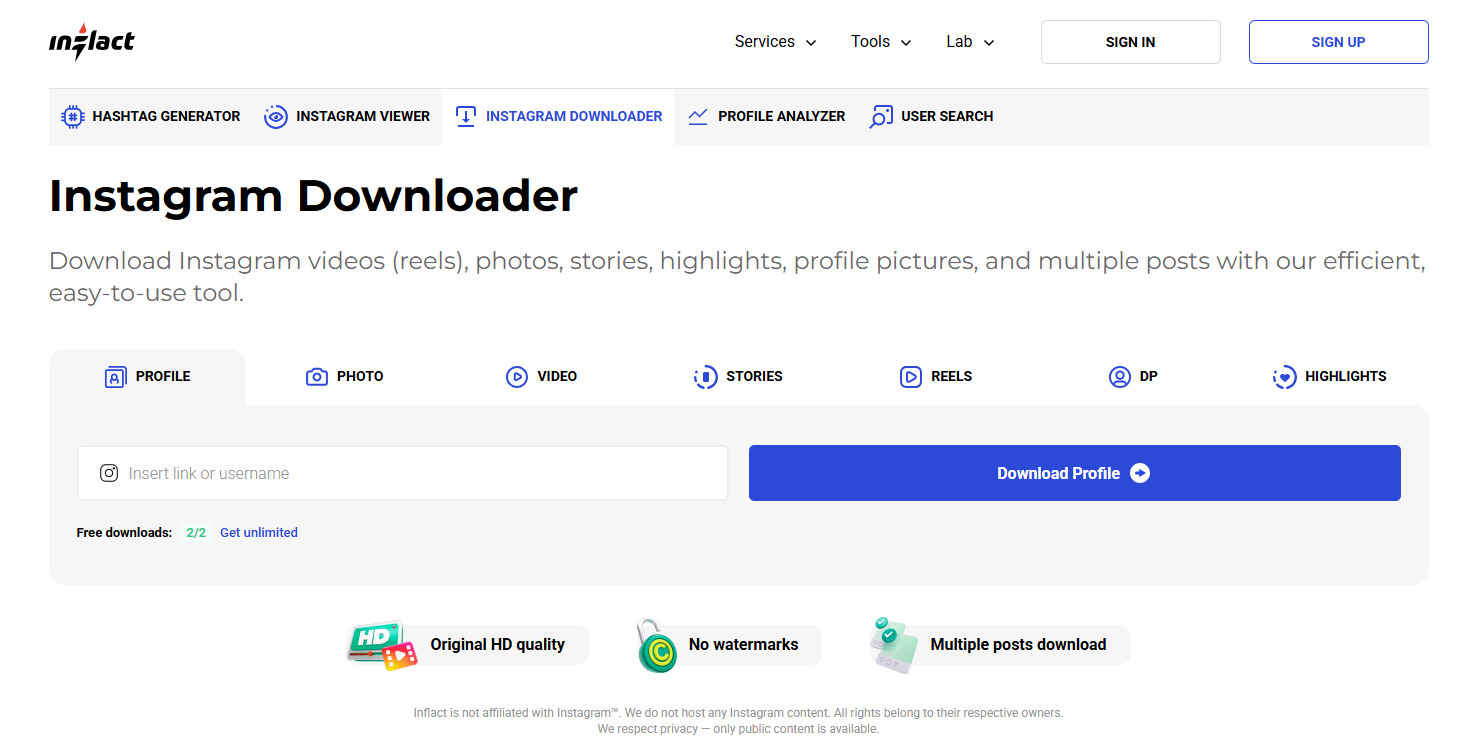Click the Multiple posts download label
The height and width of the screenshot is (755, 1464).
click(x=1019, y=645)
